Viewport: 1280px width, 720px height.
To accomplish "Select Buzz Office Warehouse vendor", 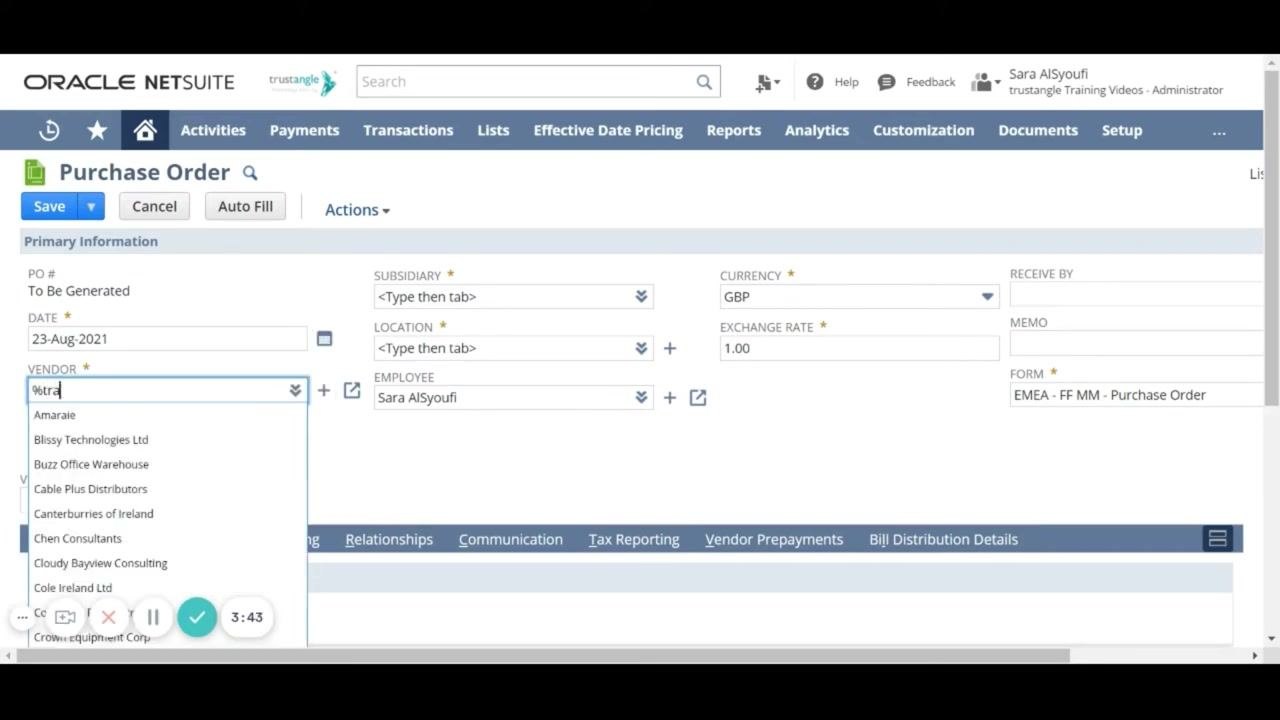I will pos(167,465).
